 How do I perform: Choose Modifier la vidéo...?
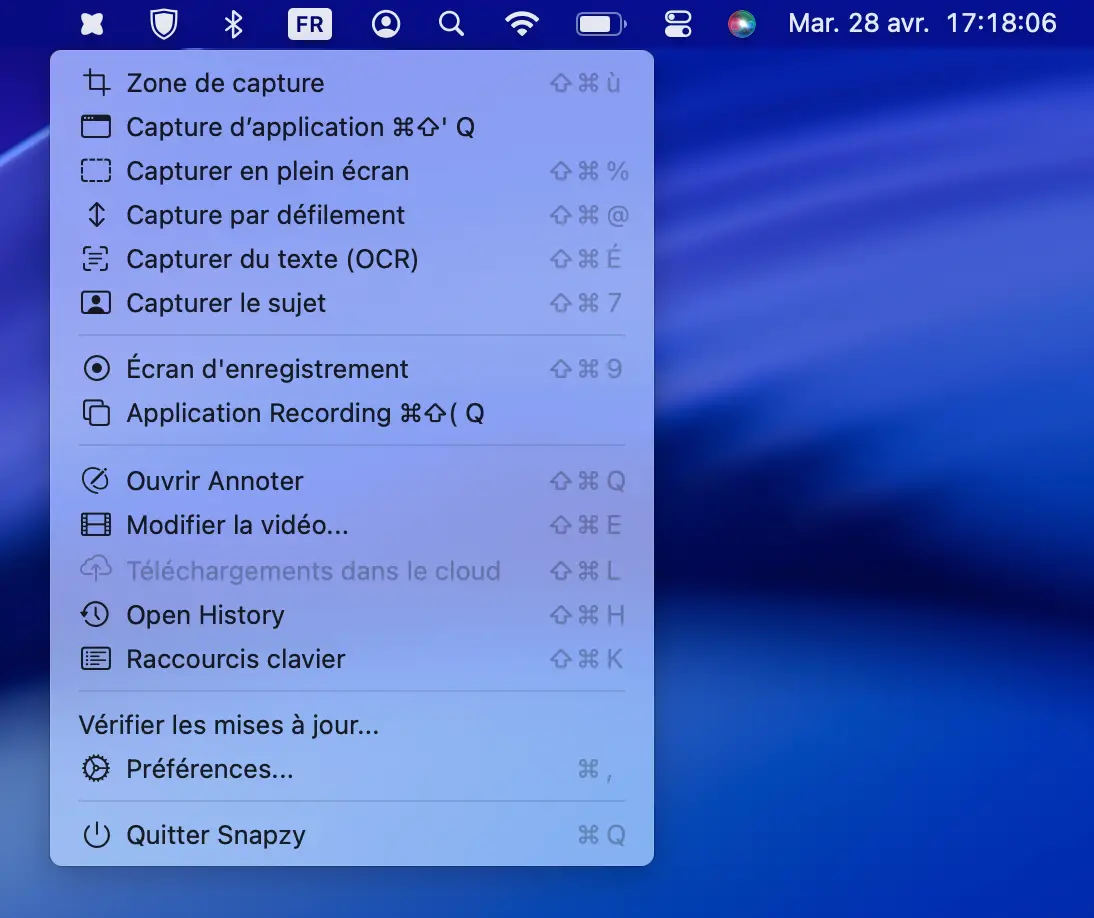tap(352, 525)
